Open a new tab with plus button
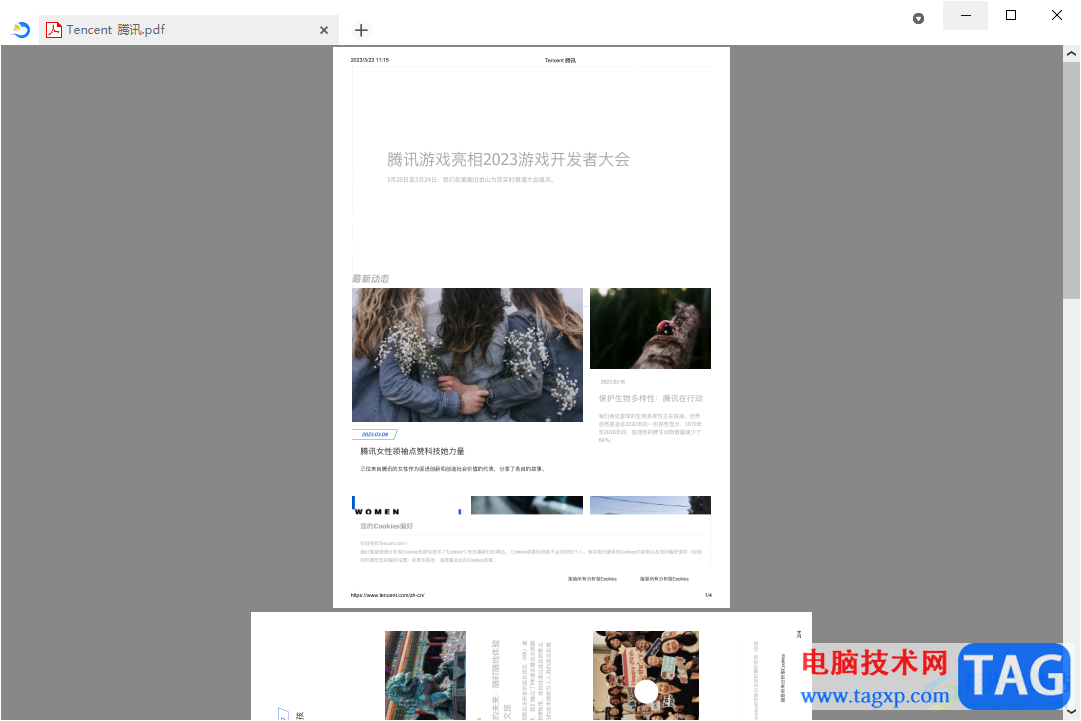The width and height of the screenshot is (1081, 721). pos(361,30)
